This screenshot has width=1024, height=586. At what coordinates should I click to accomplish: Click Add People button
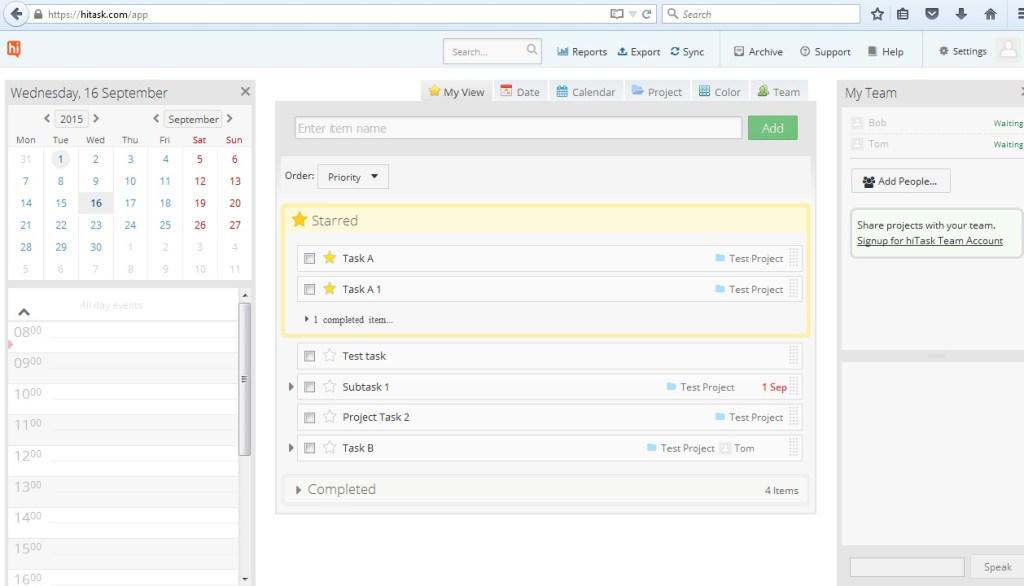pos(901,181)
